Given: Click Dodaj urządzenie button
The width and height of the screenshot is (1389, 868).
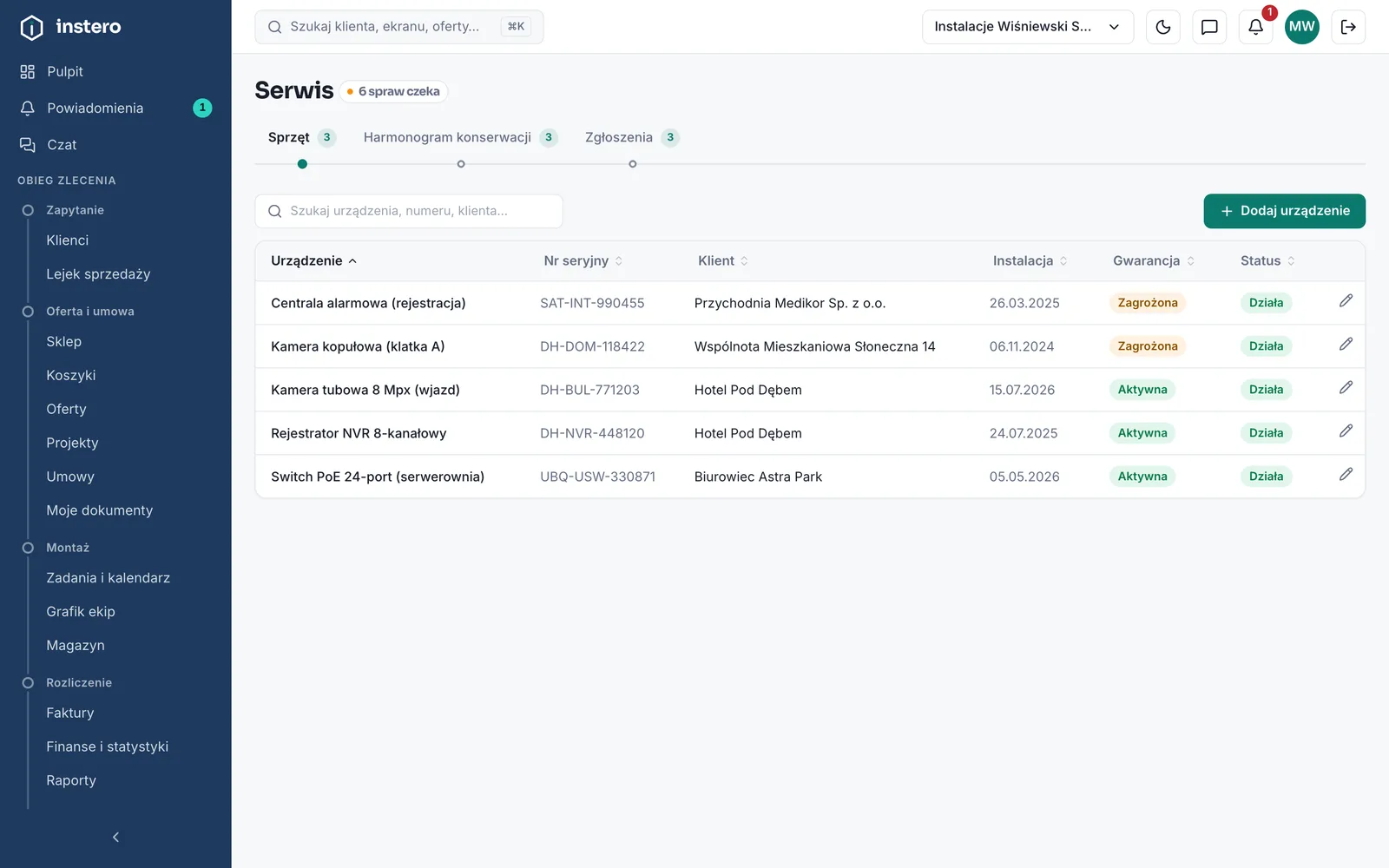Looking at the screenshot, I should 1285,211.
